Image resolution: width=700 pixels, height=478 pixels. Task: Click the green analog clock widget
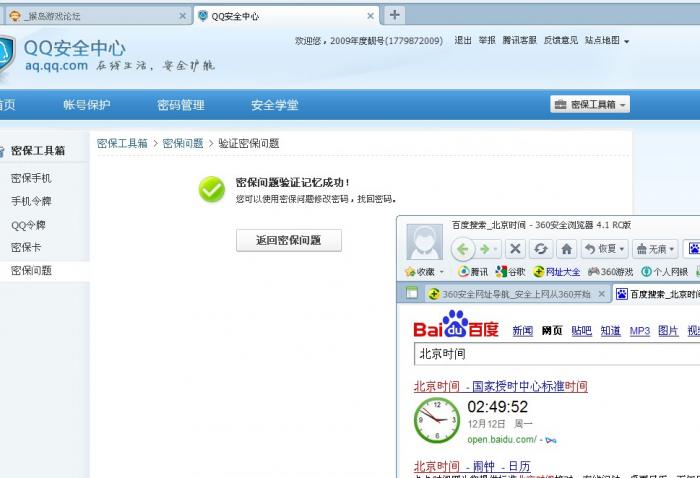[437, 420]
